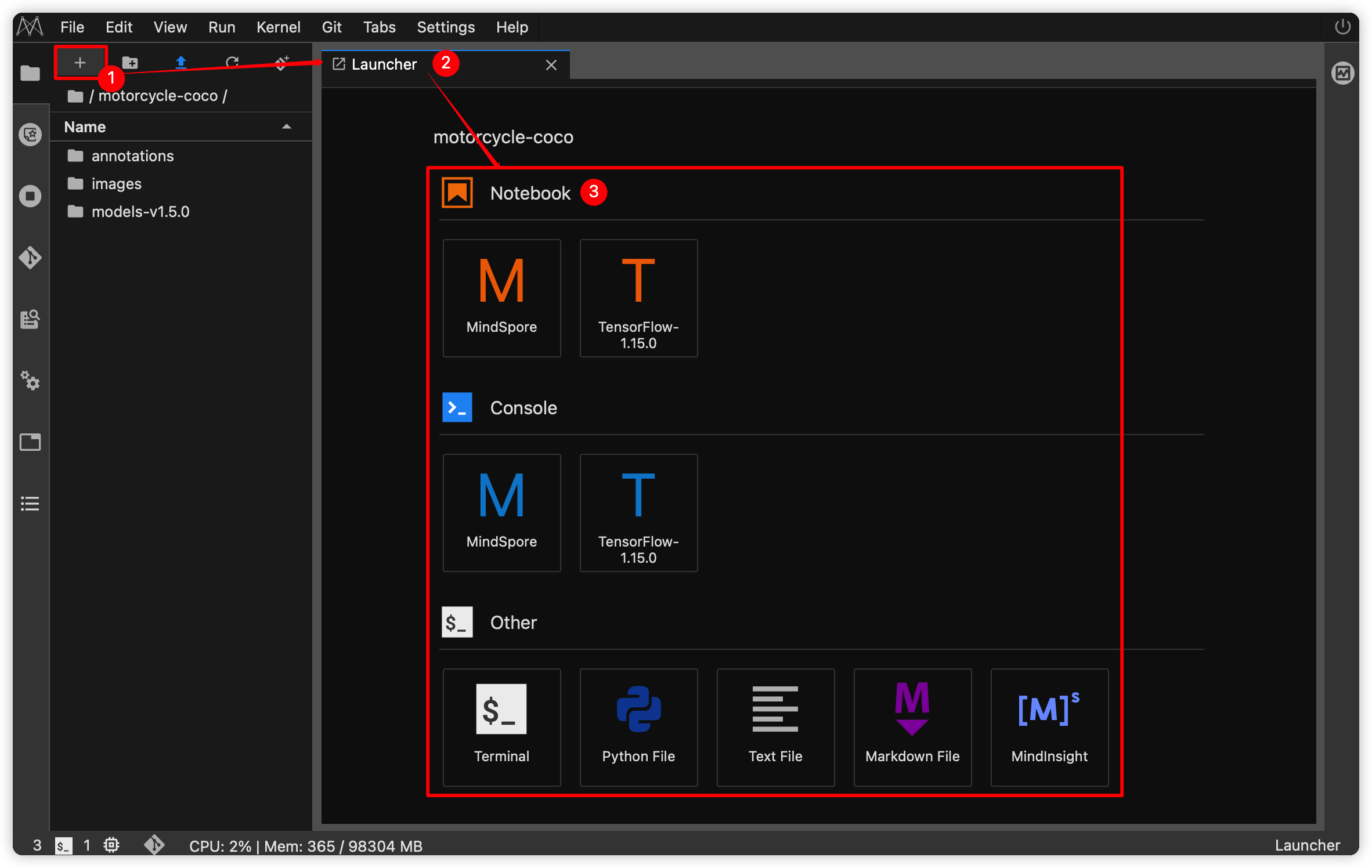Start a new Terminal

coord(501,728)
